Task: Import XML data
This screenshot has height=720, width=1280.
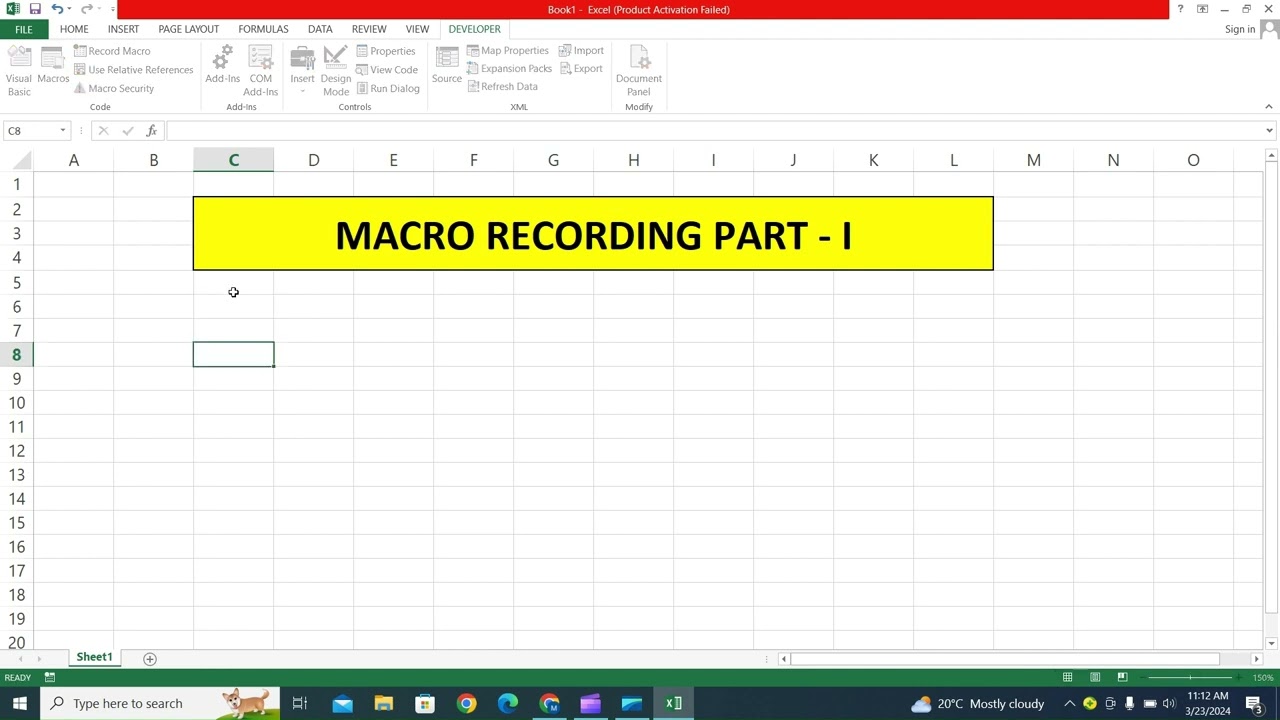Action: (581, 50)
